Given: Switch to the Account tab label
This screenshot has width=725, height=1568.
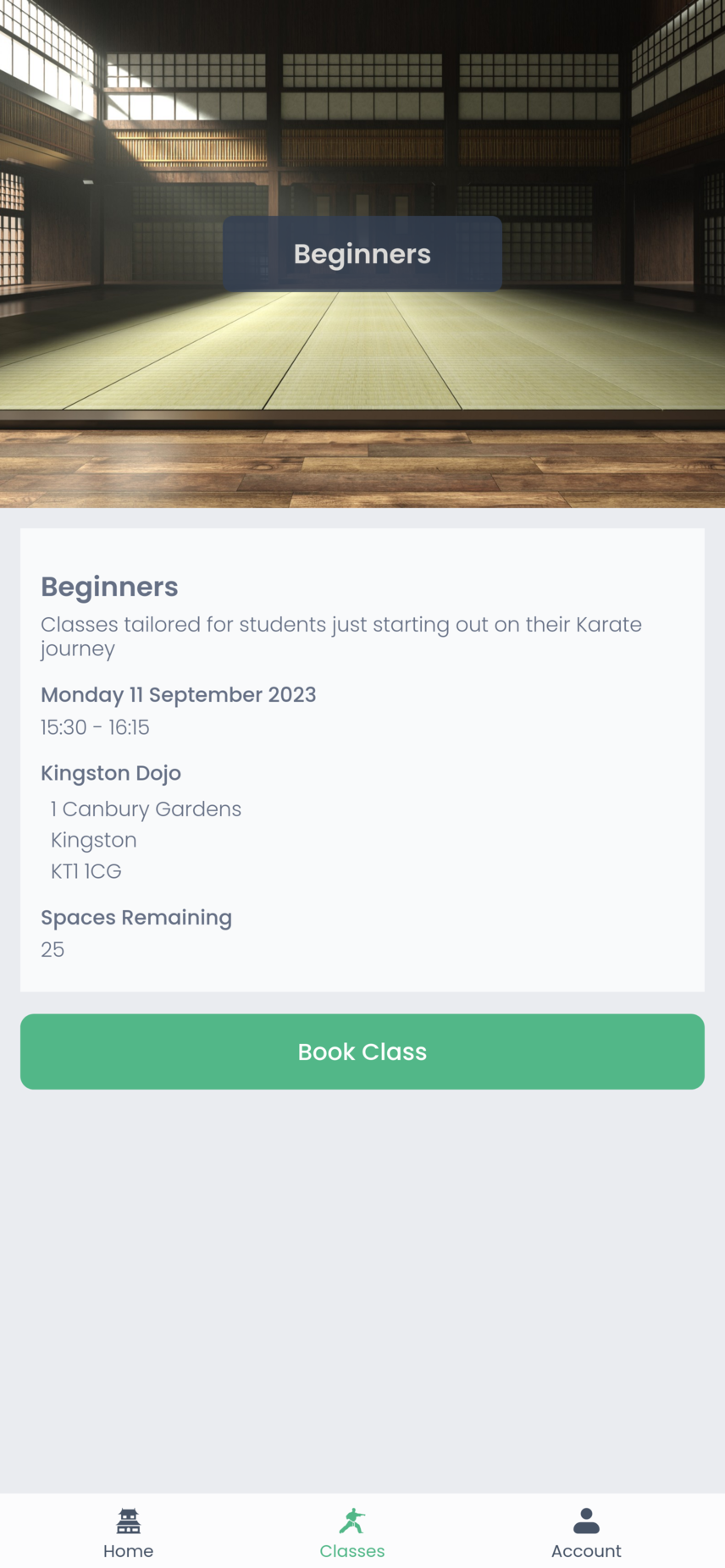Looking at the screenshot, I should 586,1551.
